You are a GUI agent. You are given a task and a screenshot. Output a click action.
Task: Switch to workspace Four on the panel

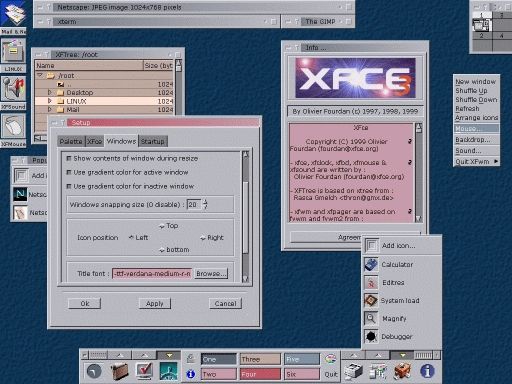pyautogui.click(x=260, y=374)
